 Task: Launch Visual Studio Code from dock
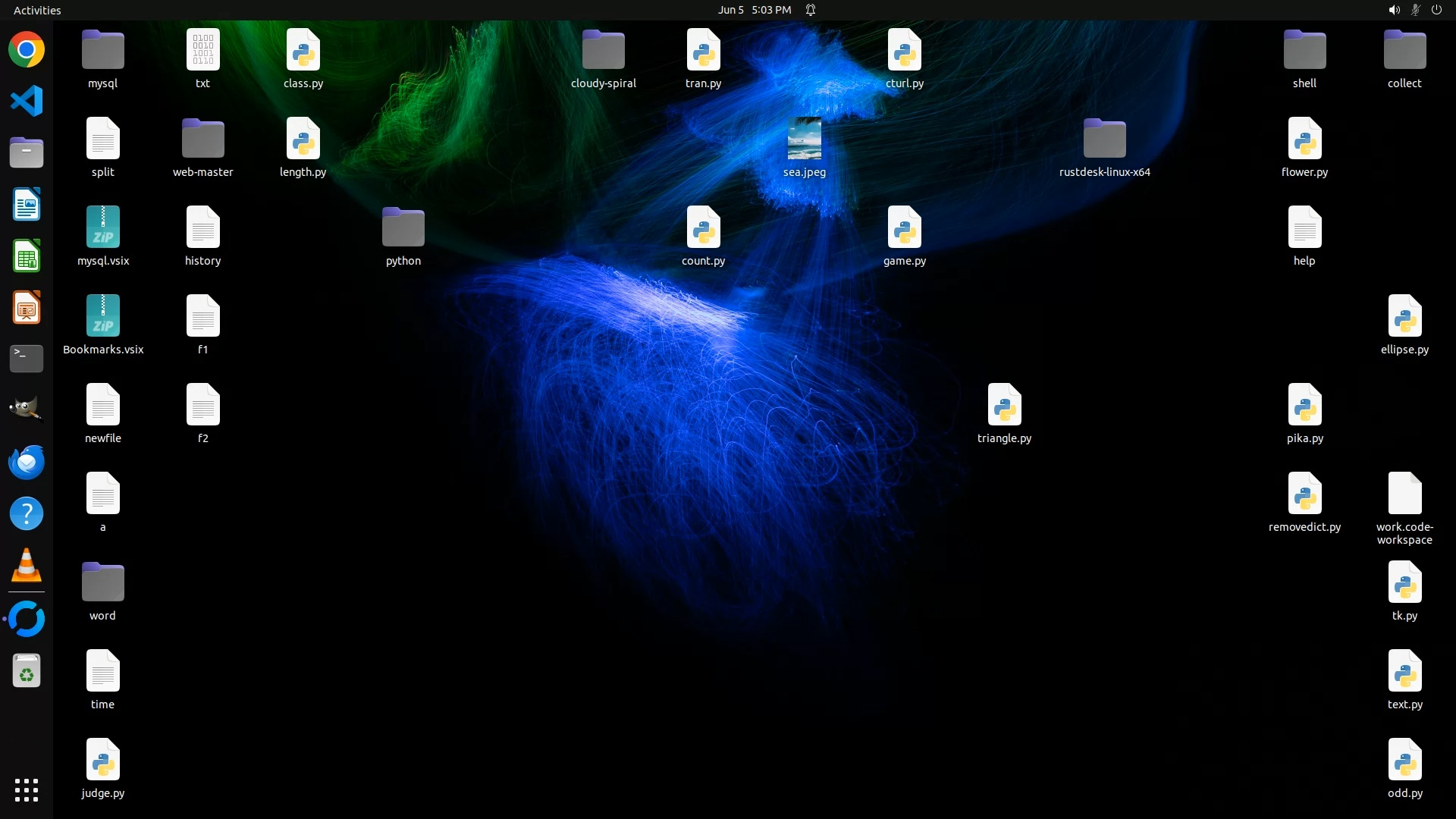pyautogui.click(x=27, y=102)
